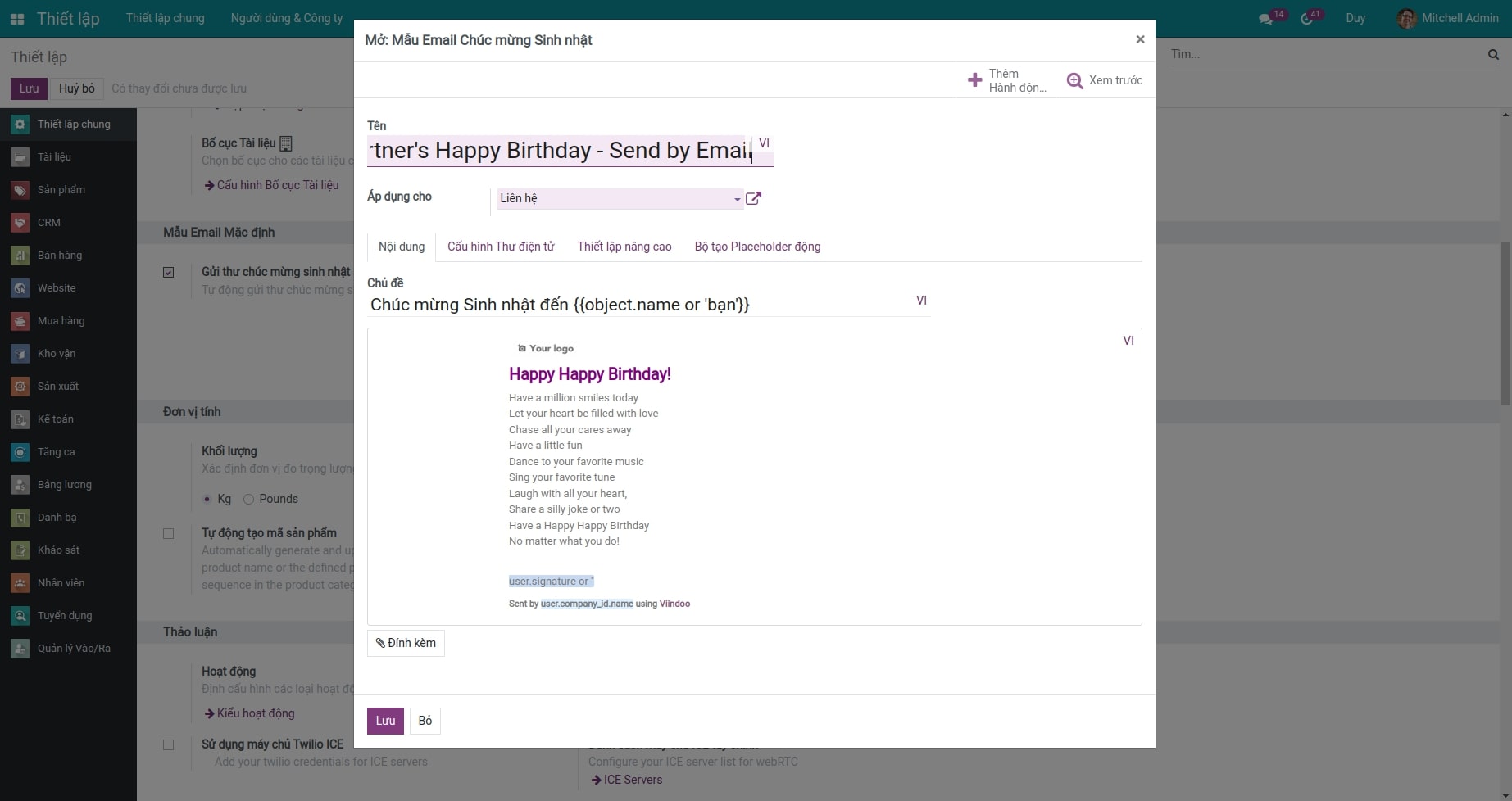Select the Kế toán sidebar icon
This screenshot has height=801, width=1512.
click(20, 419)
